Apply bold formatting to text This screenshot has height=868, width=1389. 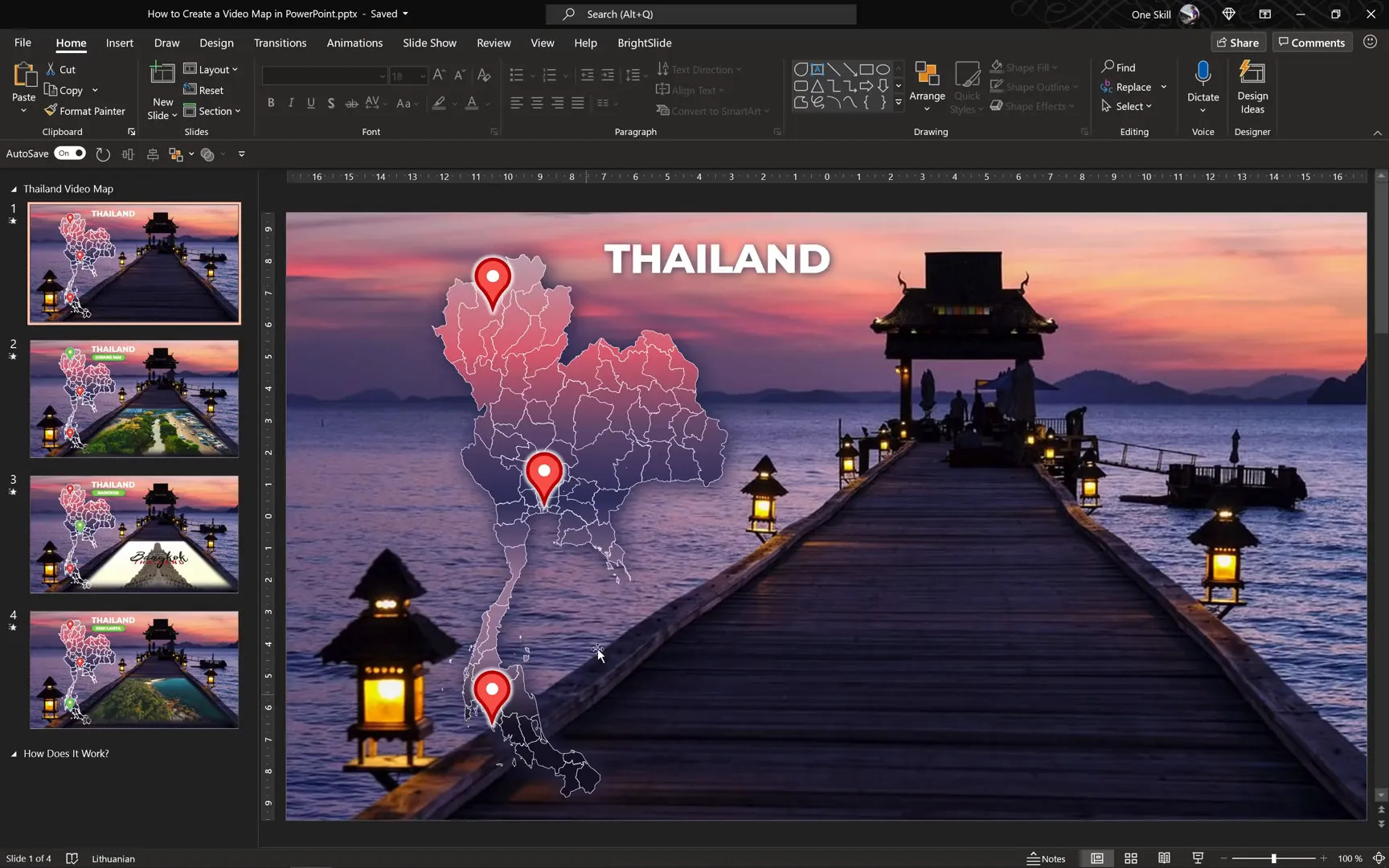point(271,103)
